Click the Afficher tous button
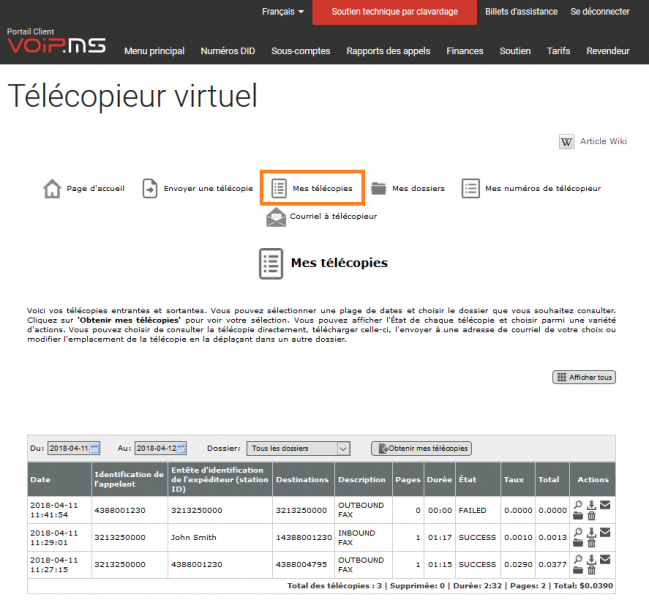 pos(584,377)
